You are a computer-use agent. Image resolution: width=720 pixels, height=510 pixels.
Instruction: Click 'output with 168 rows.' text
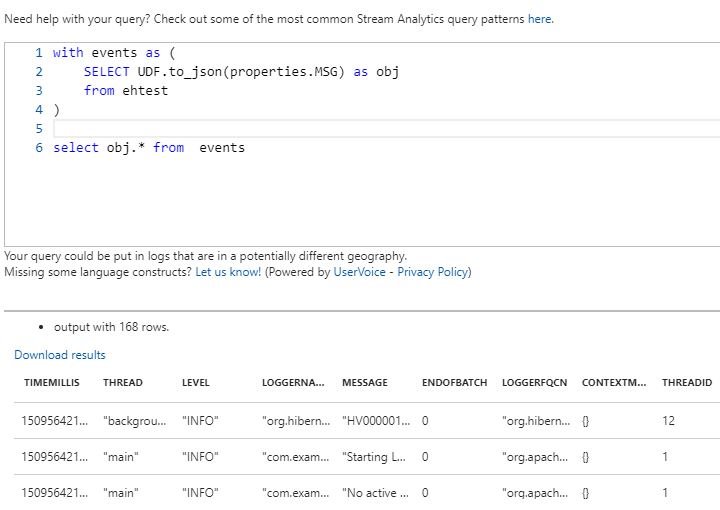point(111,327)
